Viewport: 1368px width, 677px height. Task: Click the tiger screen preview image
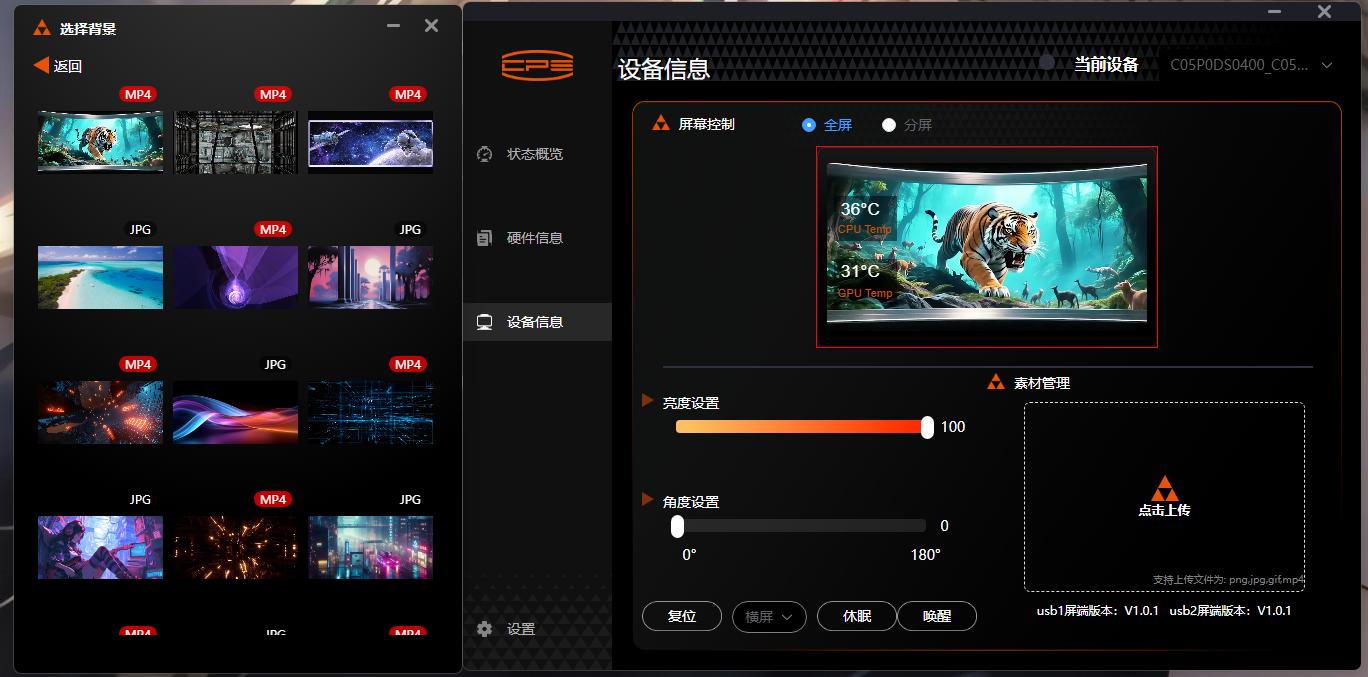pyautogui.click(x=987, y=246)
